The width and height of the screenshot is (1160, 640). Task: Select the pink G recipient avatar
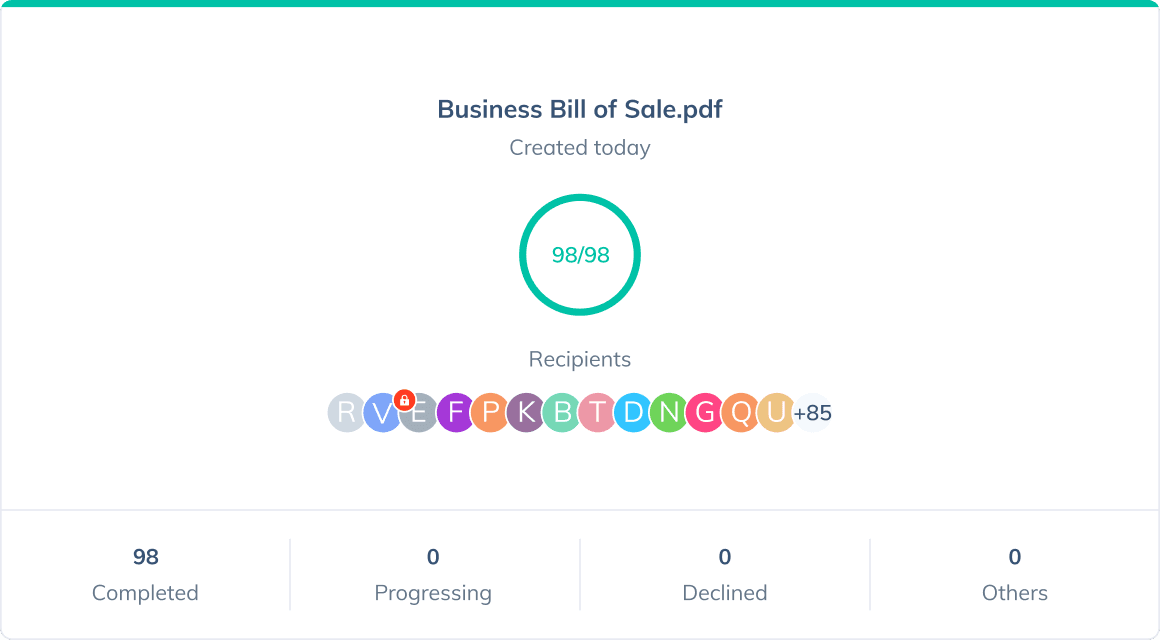pos(704,412)
